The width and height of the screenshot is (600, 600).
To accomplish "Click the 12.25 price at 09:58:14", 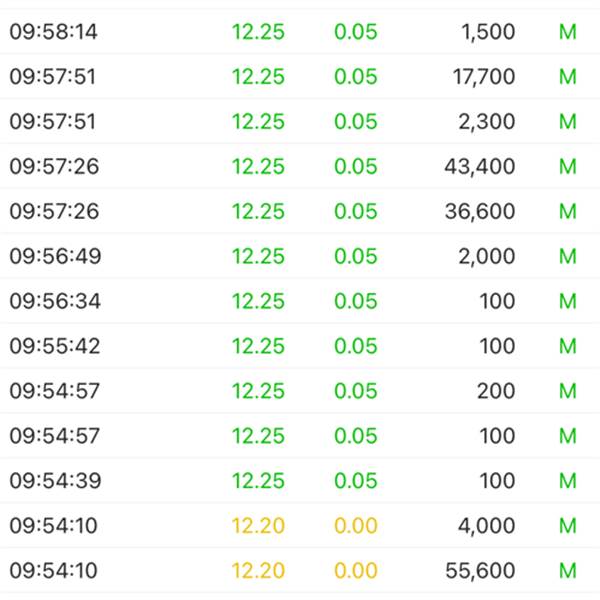I will (x=258, y=32).
